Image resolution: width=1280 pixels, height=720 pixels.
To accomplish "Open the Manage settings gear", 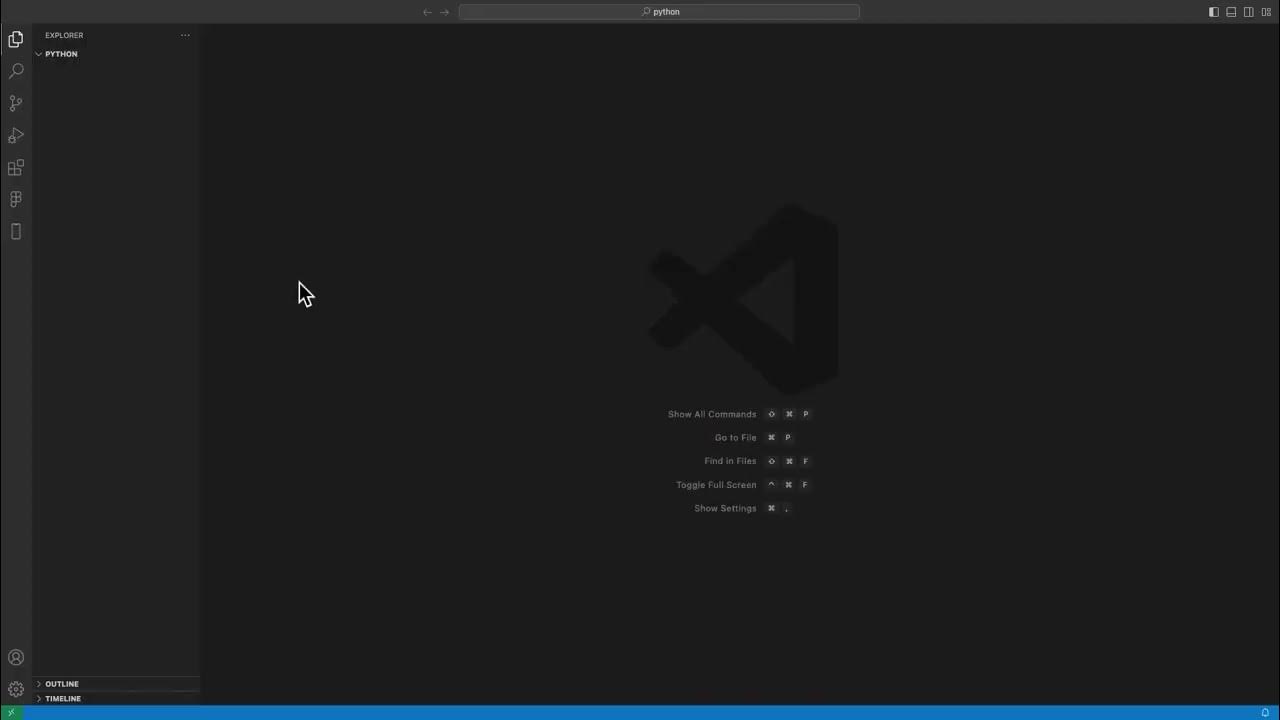I will [15, 689].
